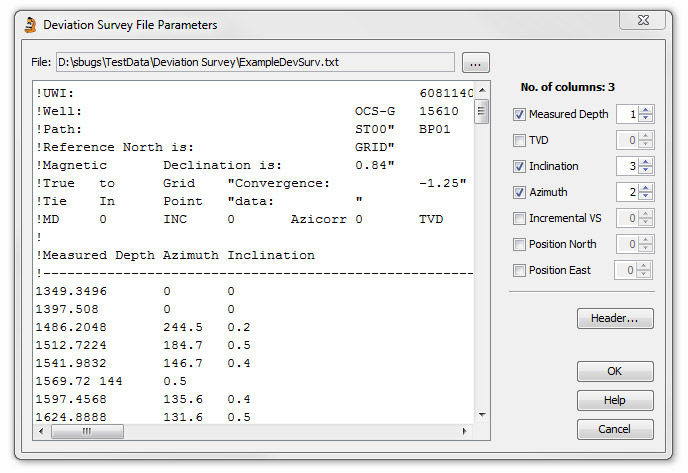The width and height of the screenshot is (688, 473).
Task: Decrease the Inclination column number
Action: 645,170
